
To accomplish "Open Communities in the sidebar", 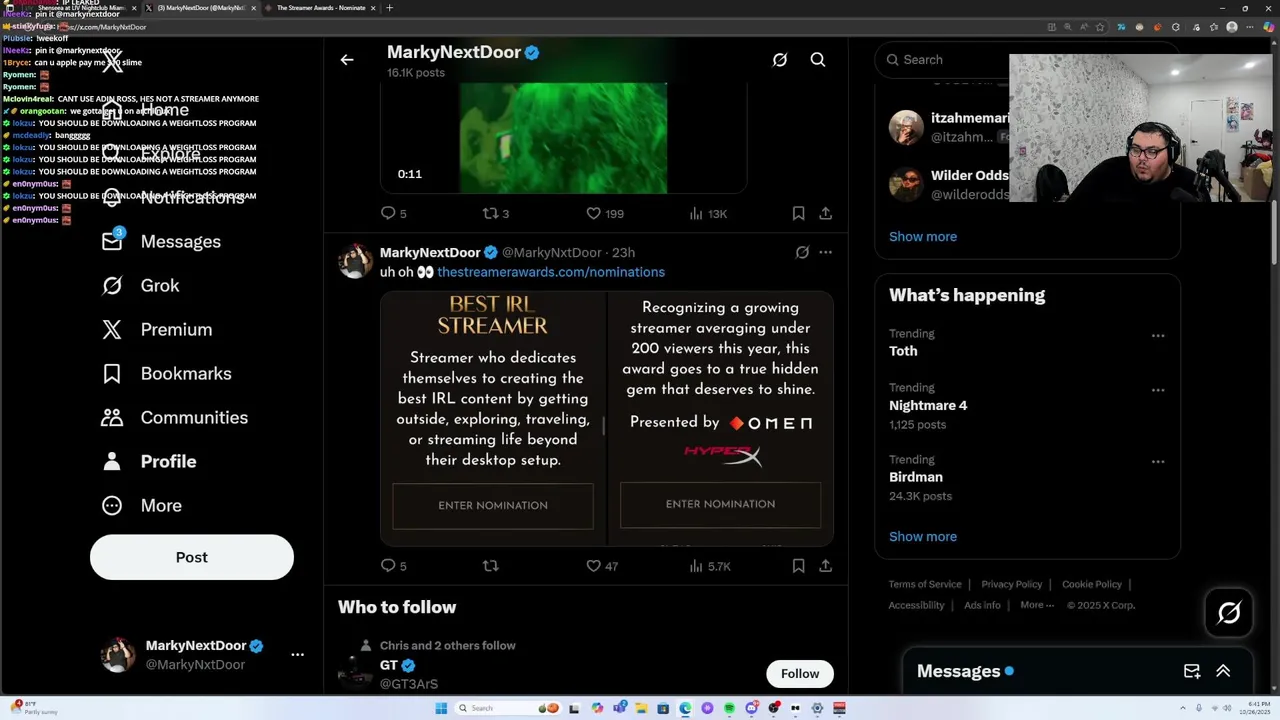I will point(175,417).
